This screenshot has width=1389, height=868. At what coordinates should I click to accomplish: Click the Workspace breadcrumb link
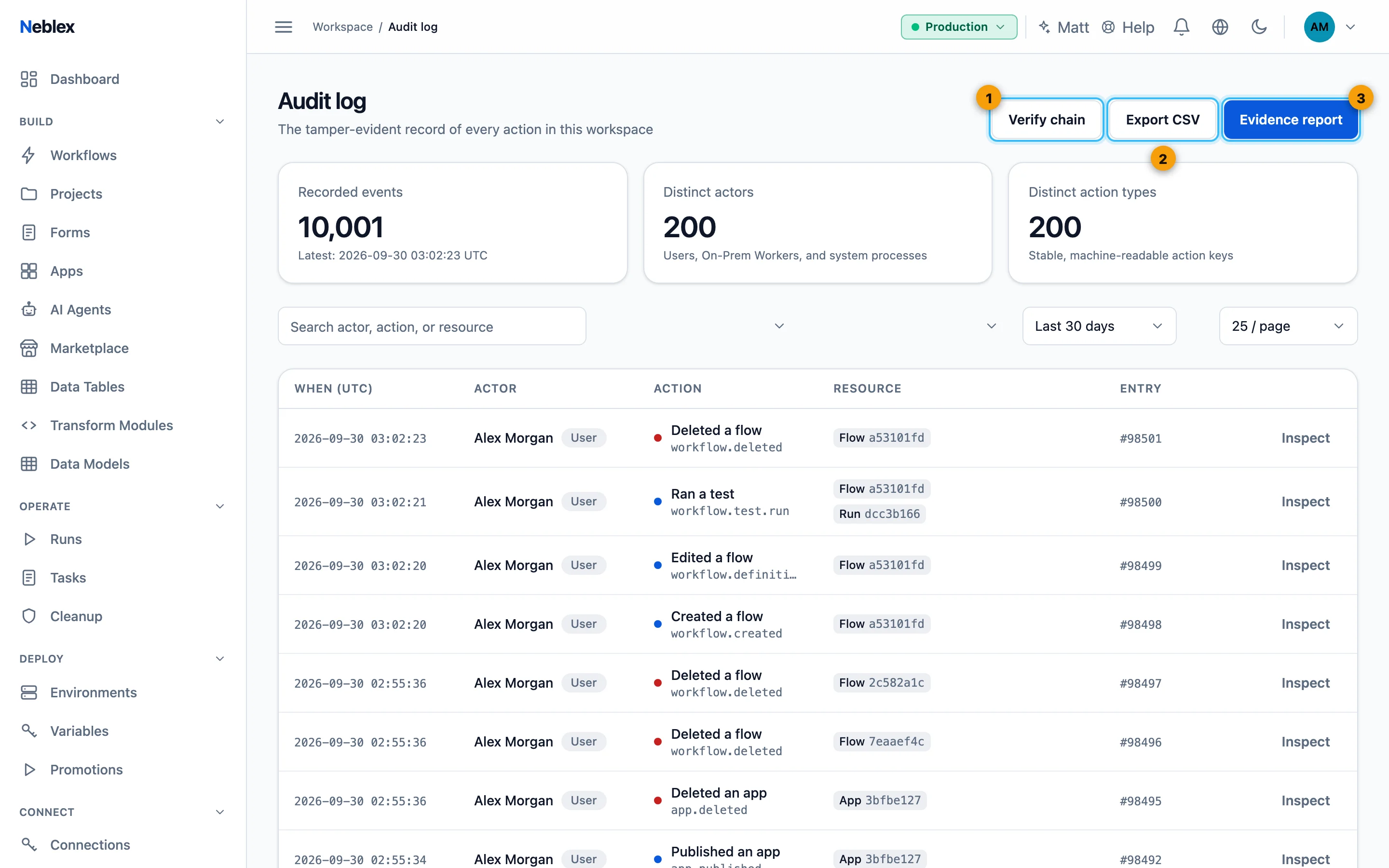342,27
